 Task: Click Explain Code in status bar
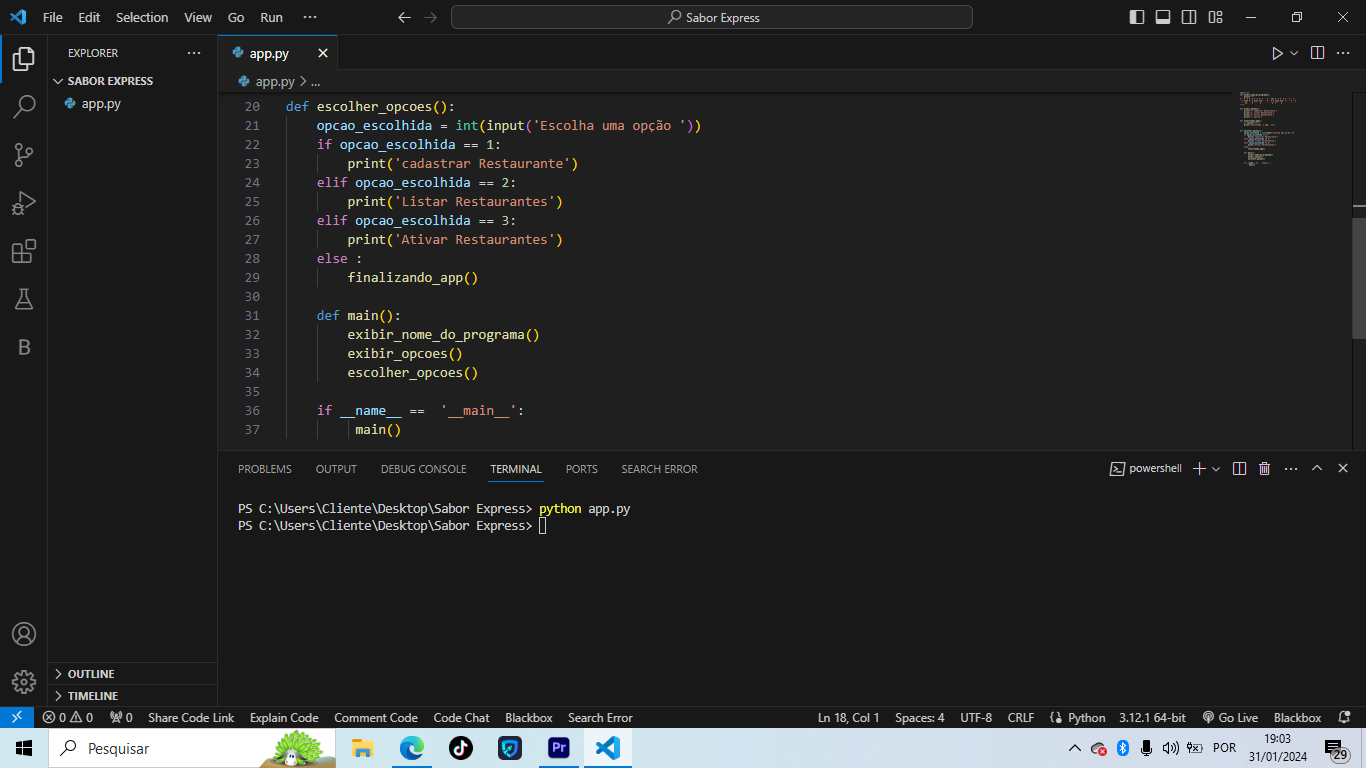pos(284,717)
